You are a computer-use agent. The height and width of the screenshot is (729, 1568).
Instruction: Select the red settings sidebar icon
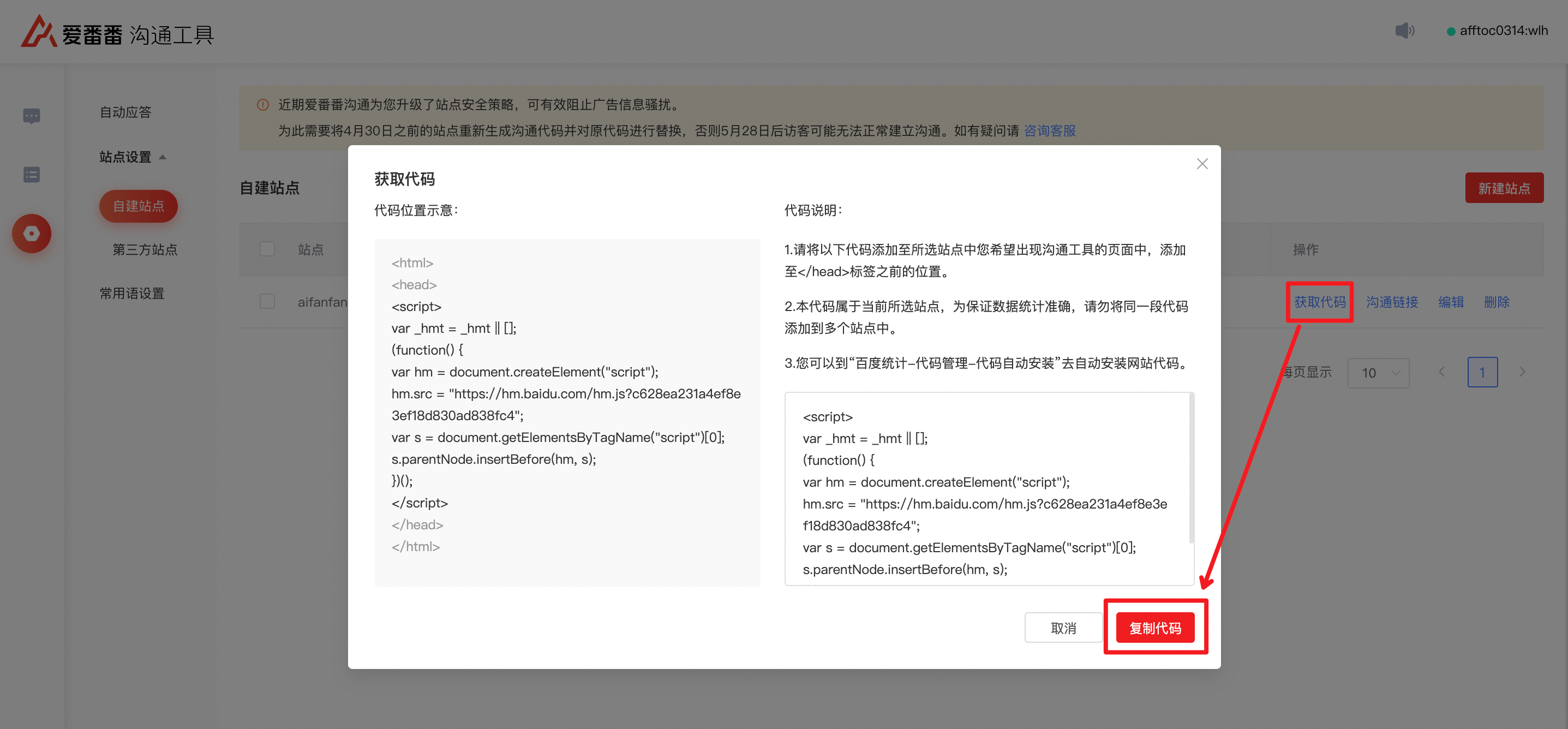tap(32, 233)
